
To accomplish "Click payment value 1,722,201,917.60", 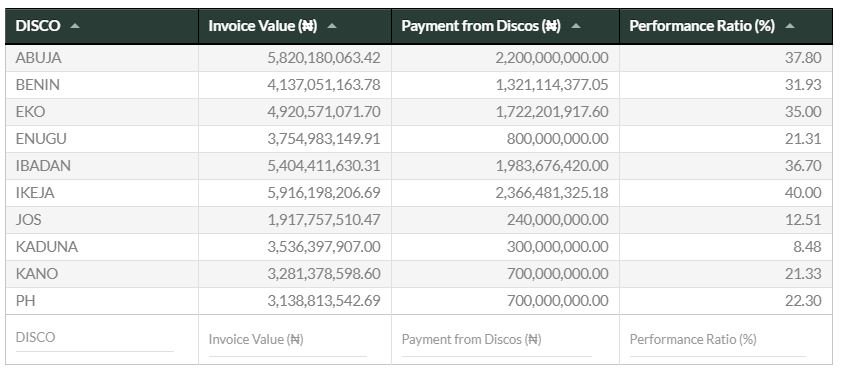I will [552, 112].
